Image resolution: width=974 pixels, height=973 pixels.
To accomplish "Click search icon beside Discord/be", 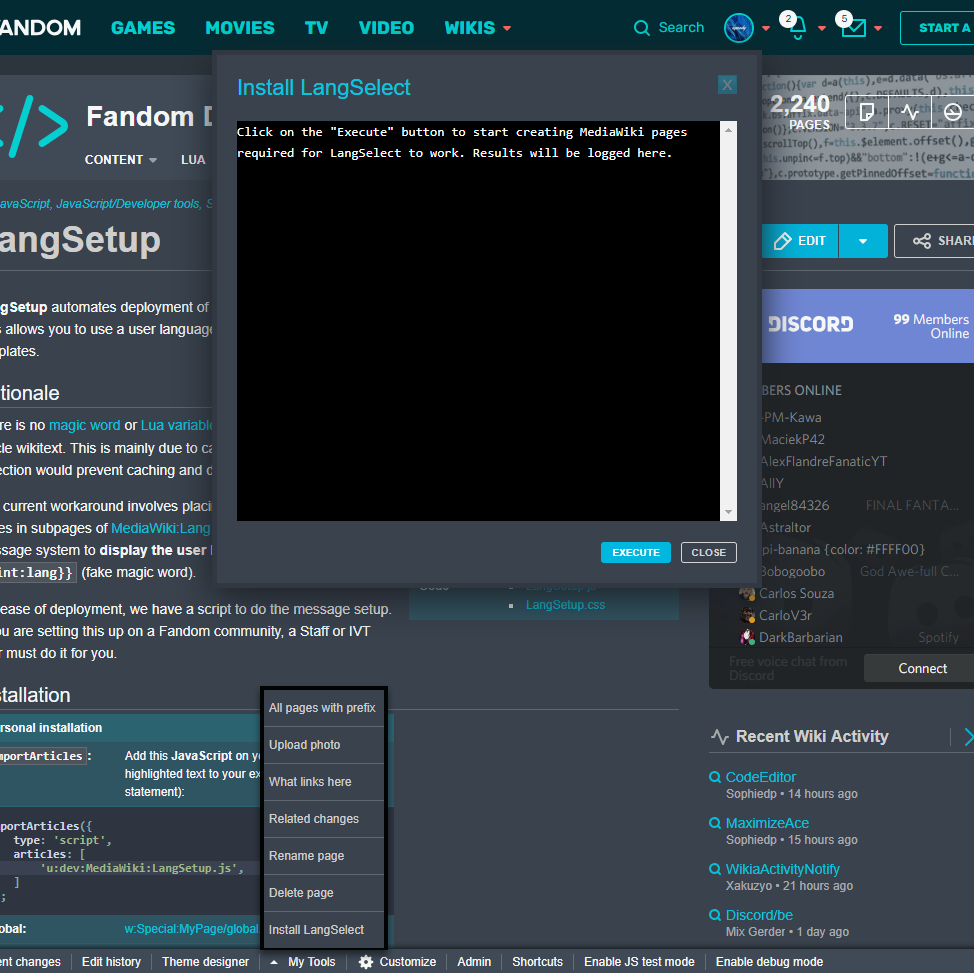I will tap(715, 915).
